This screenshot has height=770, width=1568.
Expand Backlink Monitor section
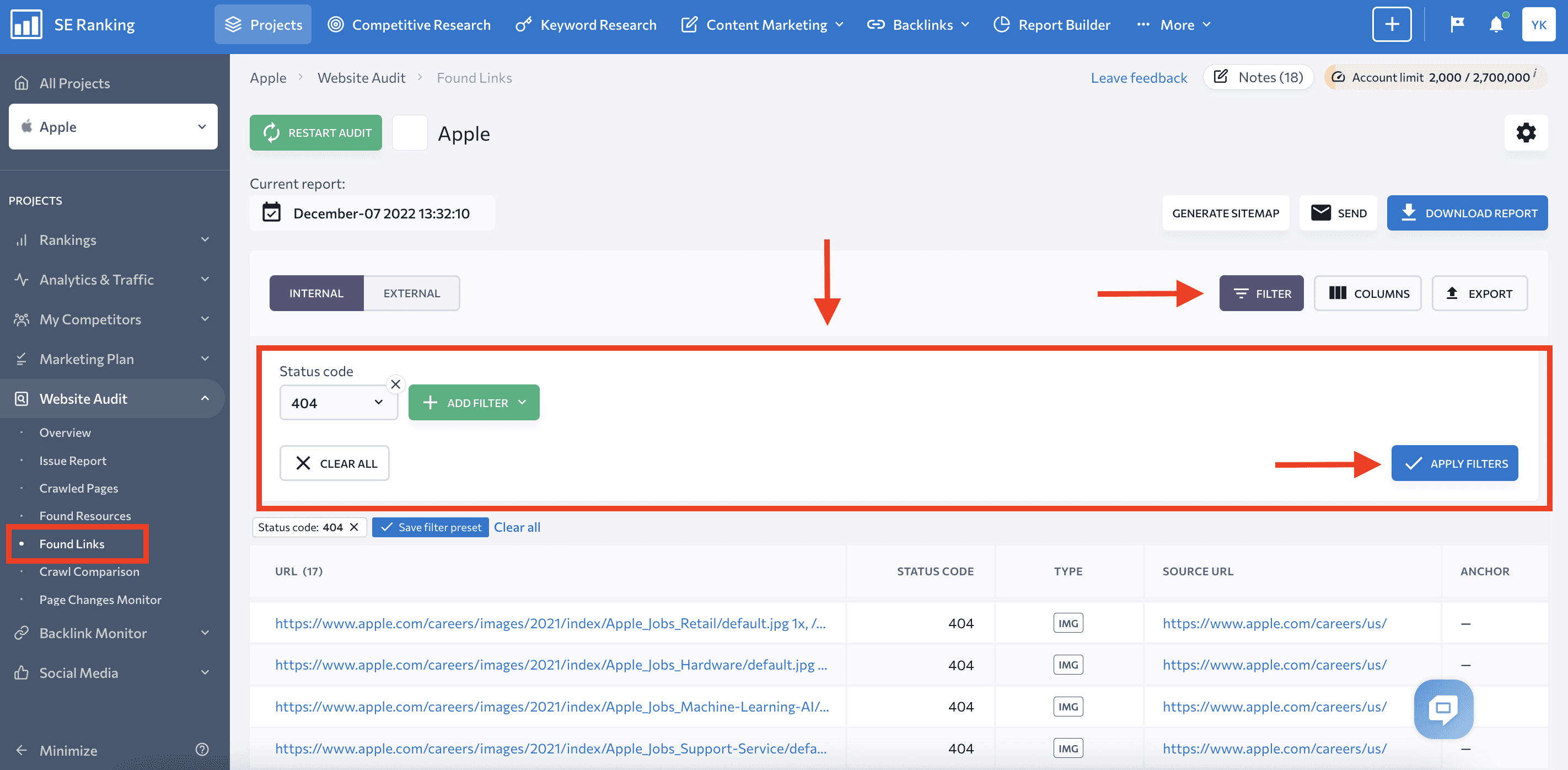112,632
